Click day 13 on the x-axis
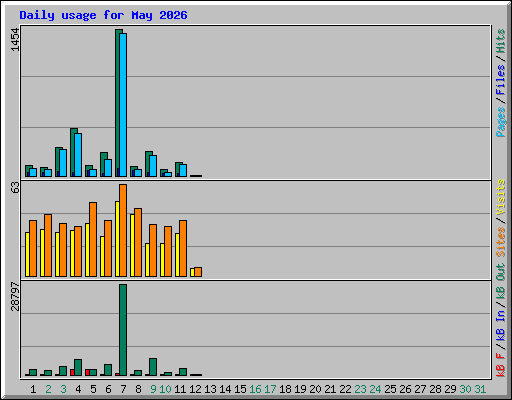Image resolution: width=512 pixels, height=400 pixels. click(x=210, y=389)
